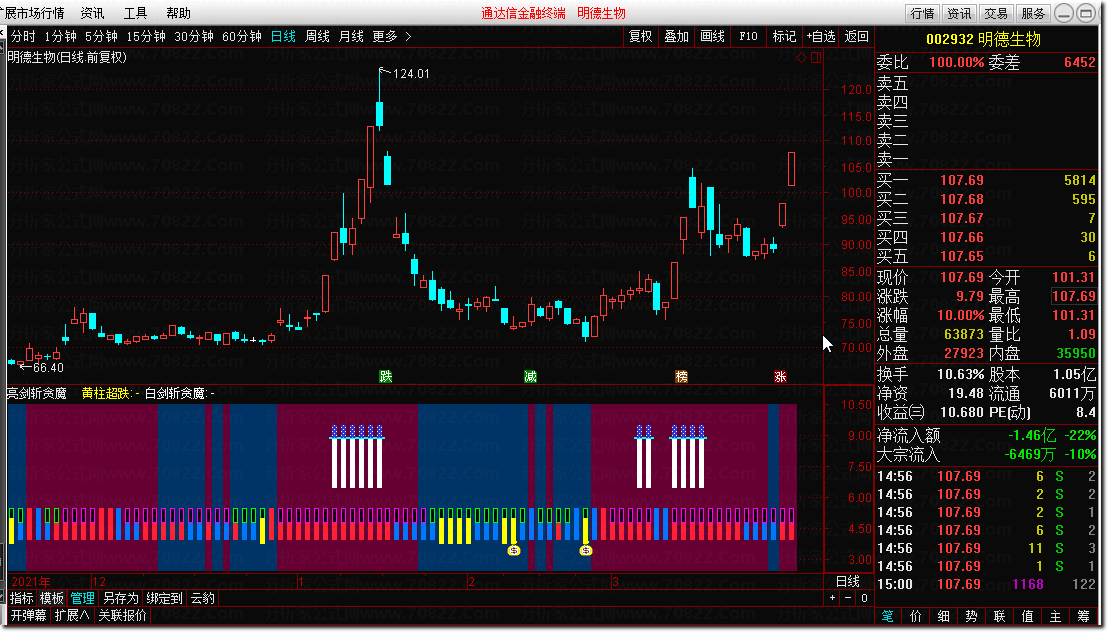This screenshot has width=1110, height=633.
Task: Click the 交易 trade button
Action: tap(996, 13)
